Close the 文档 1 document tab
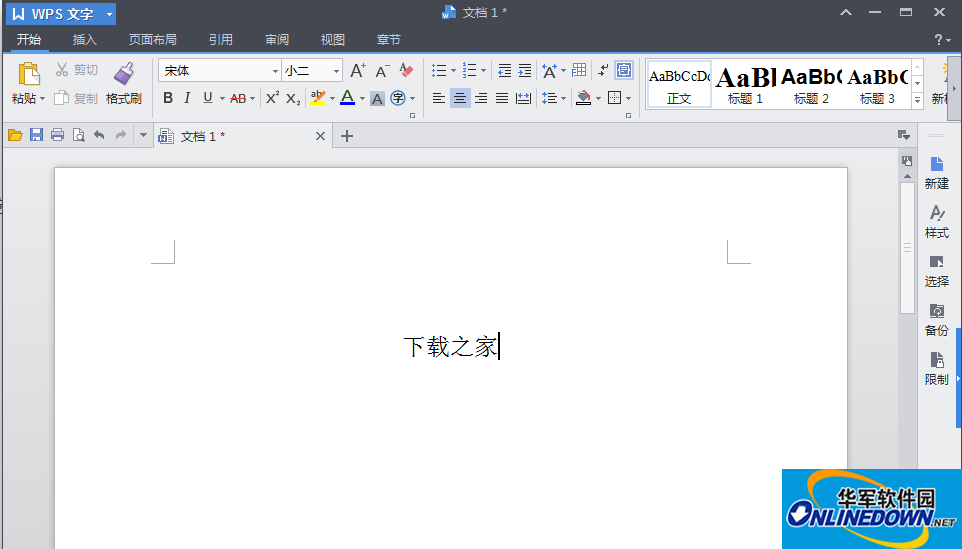 (x=320, y=136)
